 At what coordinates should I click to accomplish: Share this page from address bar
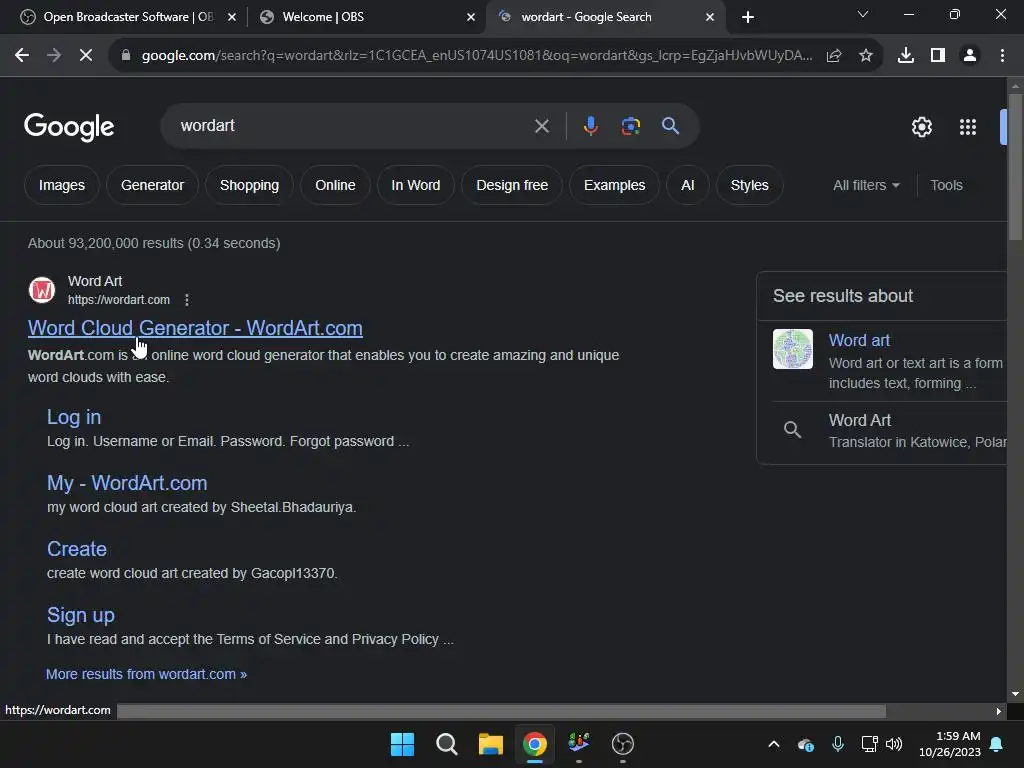coord(834,56)
